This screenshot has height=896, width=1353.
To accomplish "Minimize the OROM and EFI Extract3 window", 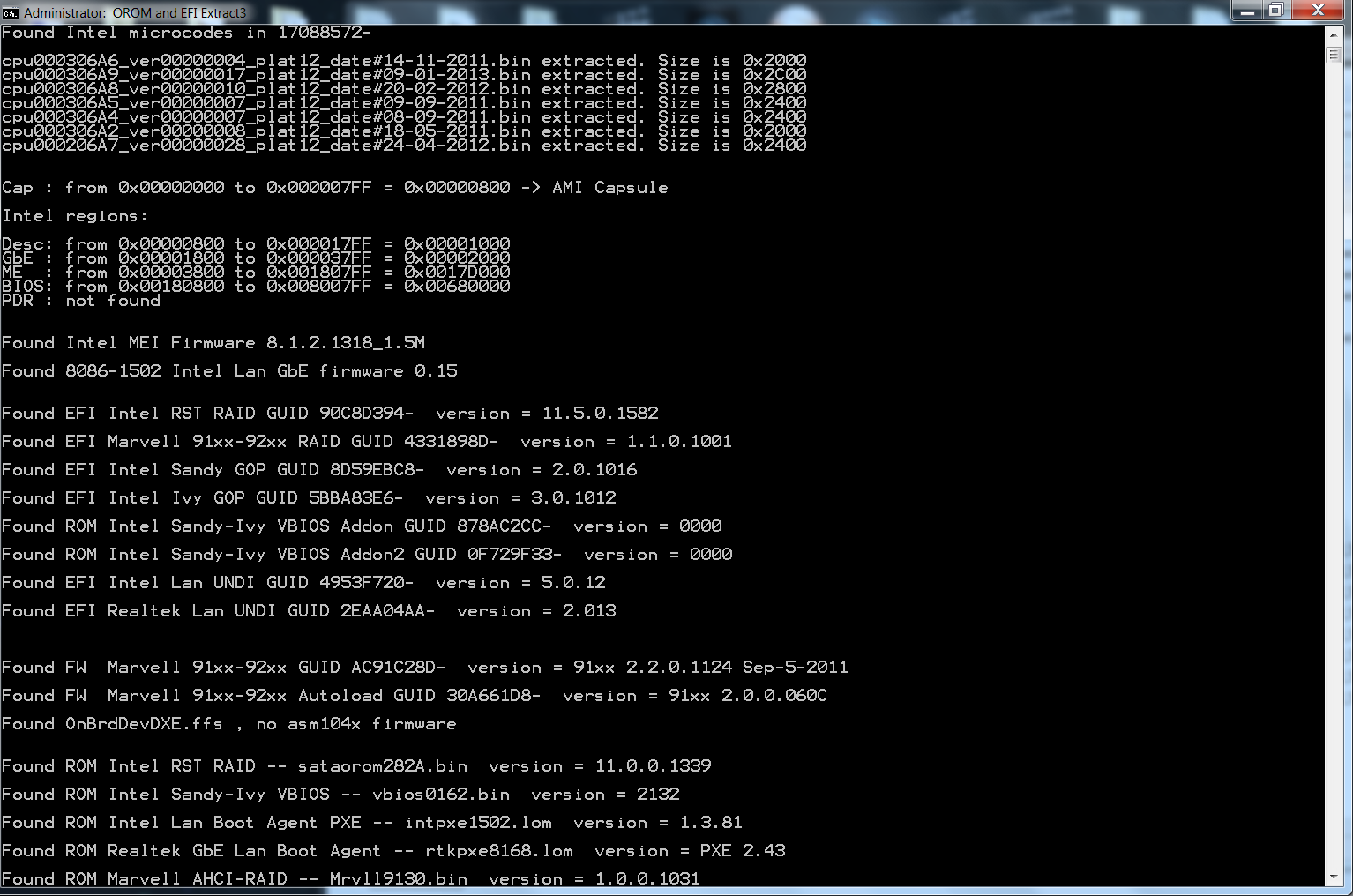I will click(x=1246, y=11).
